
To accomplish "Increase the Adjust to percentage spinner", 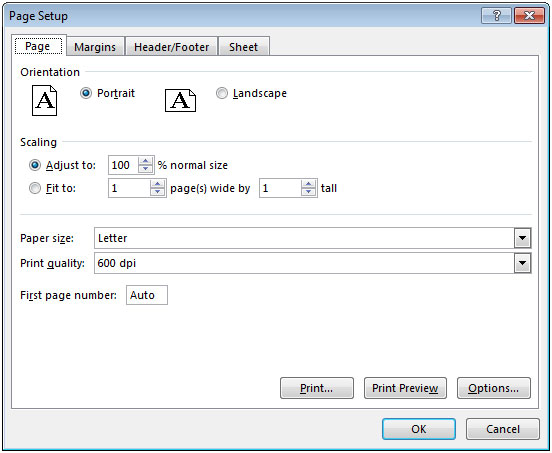I will click(x=145, y=161).
